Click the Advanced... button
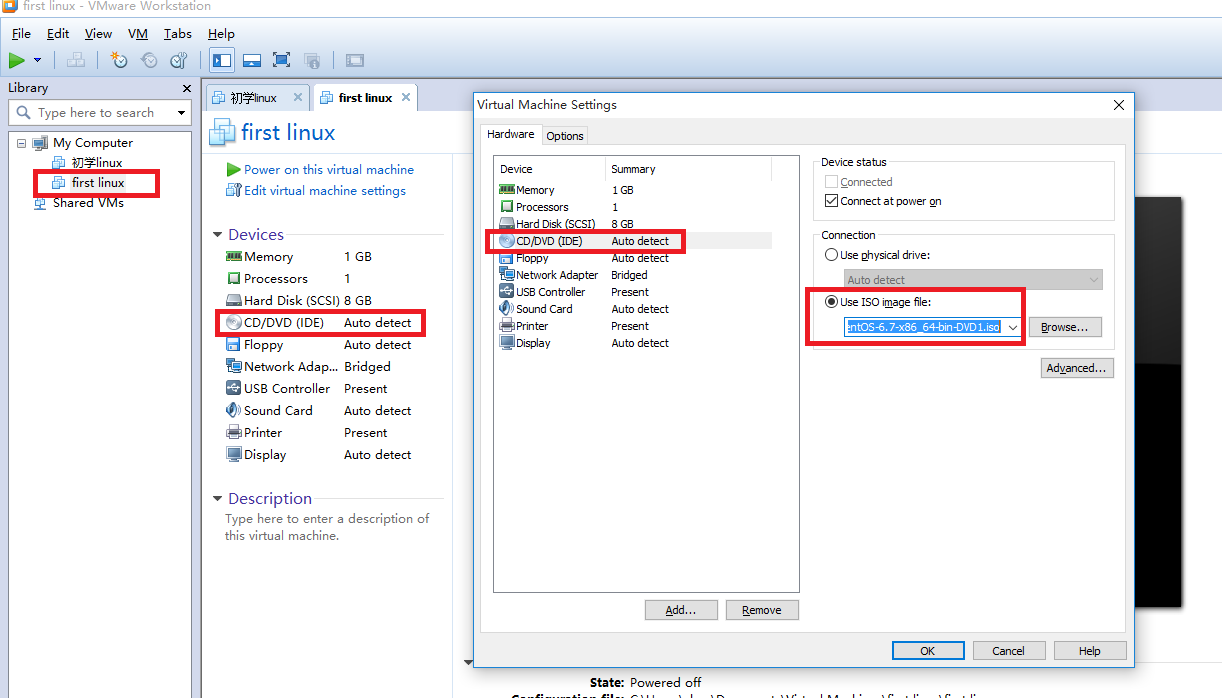1222x698 pixels. tap(1077, 368)
